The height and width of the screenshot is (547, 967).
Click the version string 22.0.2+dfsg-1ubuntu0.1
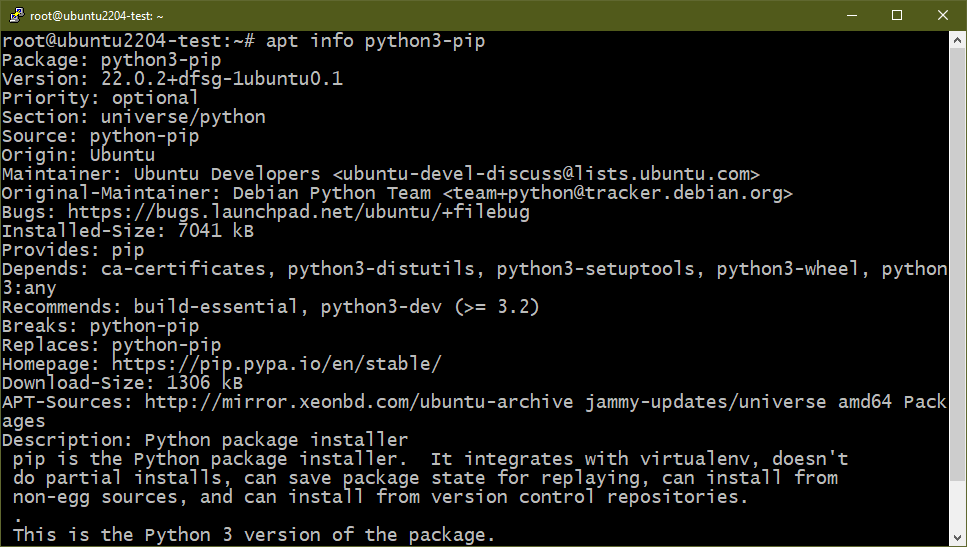(x=222, y=79)
